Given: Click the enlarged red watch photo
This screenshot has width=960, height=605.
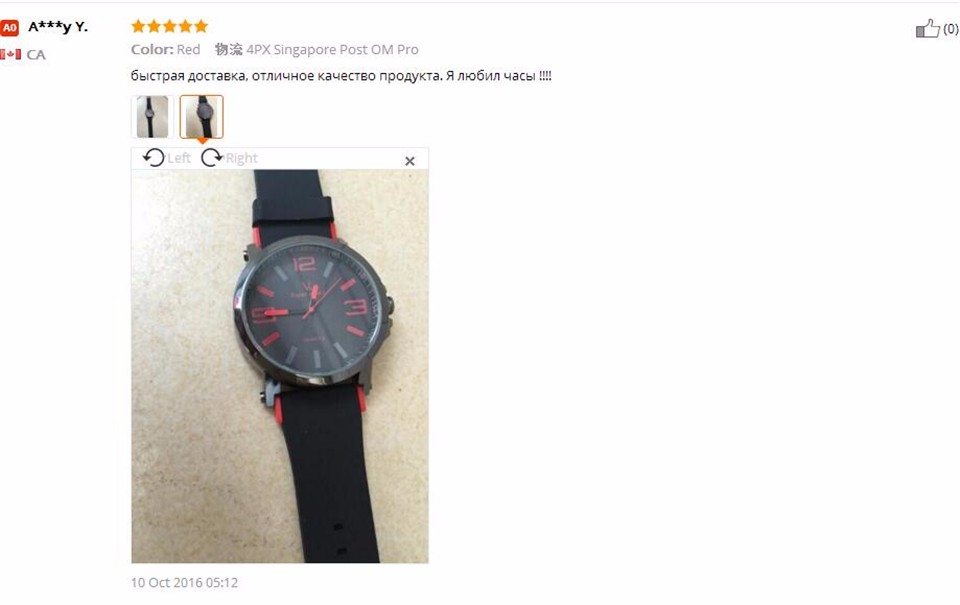Looking at the screenshot, I should (x=280, y=366).
